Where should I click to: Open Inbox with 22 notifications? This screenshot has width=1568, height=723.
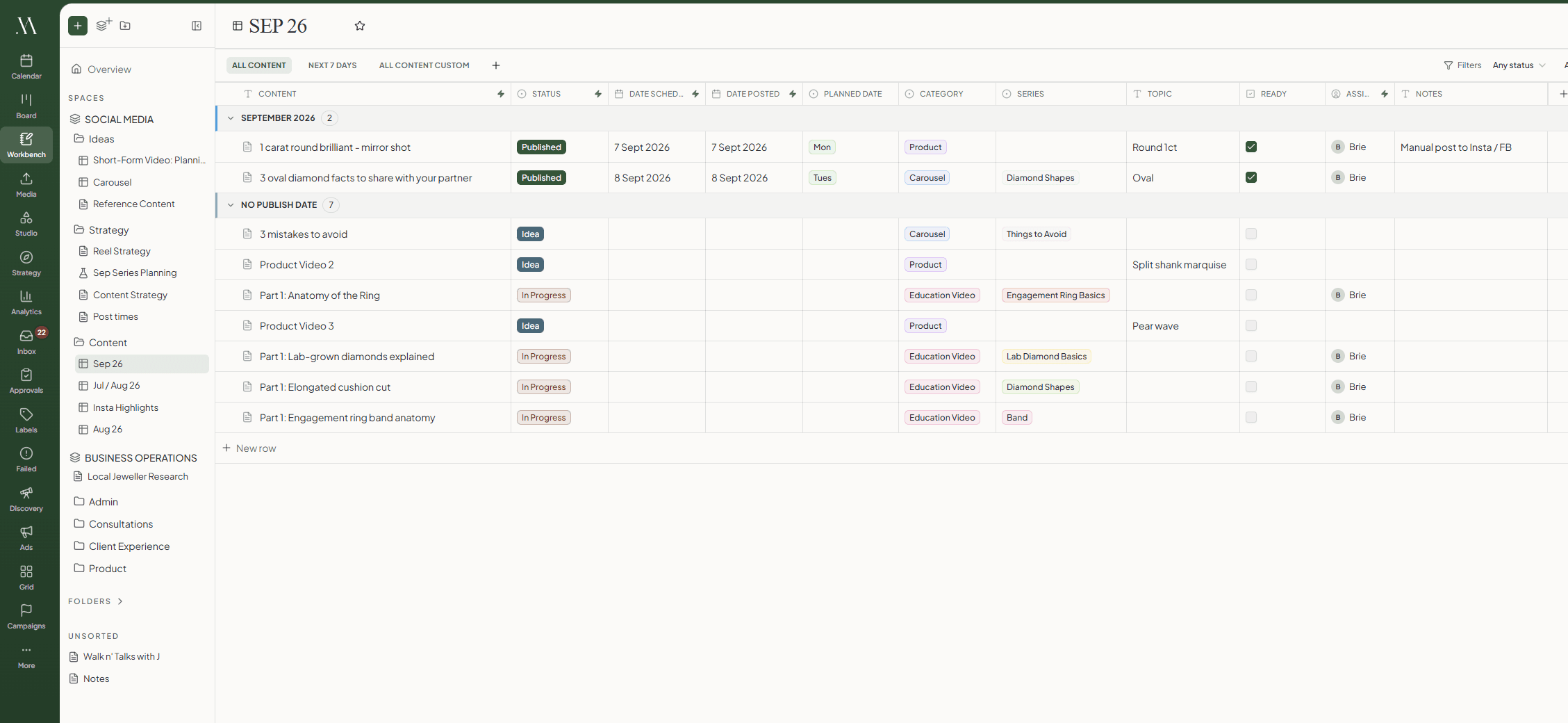tap(26, 341)
